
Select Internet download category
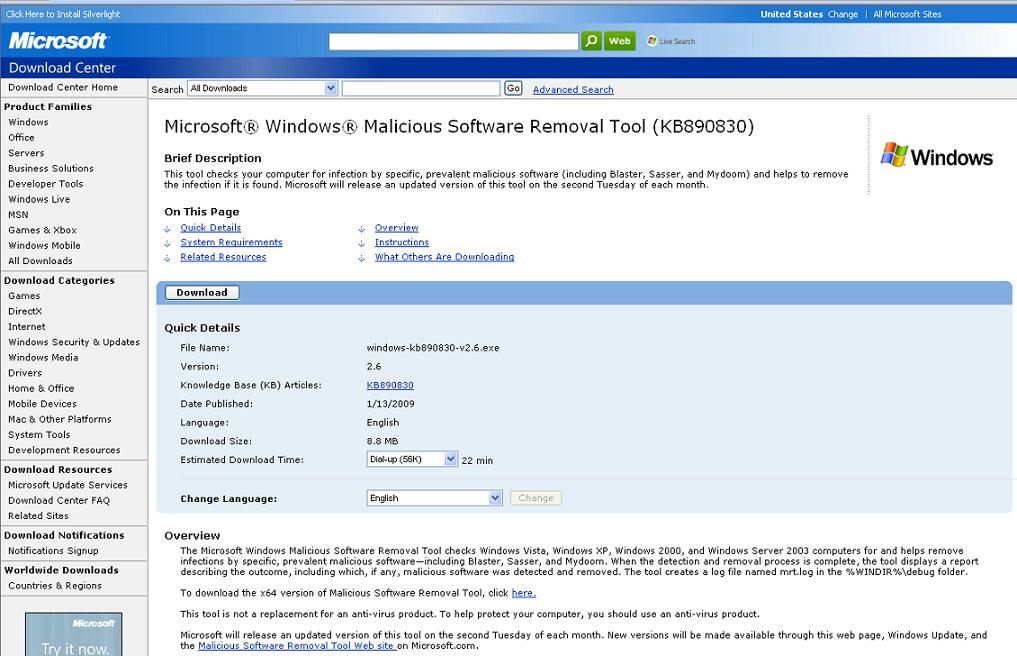point(27,327)
